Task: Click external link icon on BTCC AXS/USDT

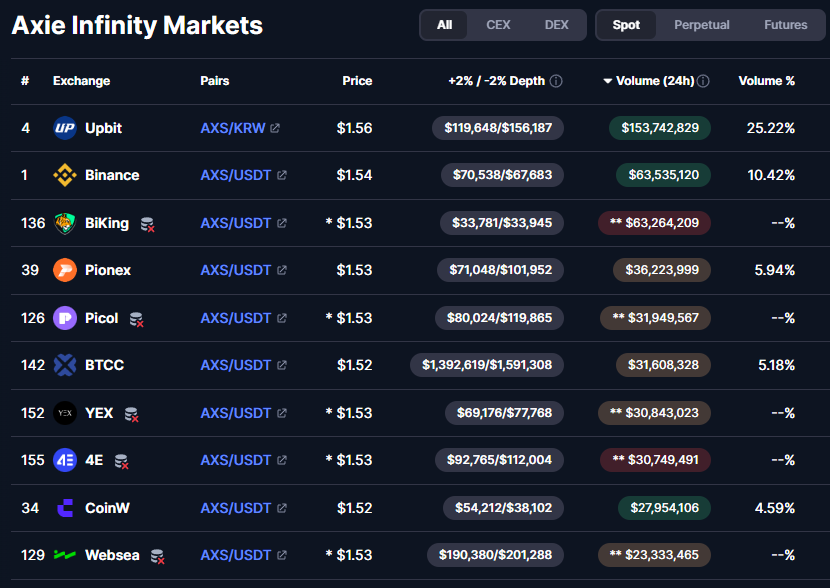Action: click(x=282, y=365)
